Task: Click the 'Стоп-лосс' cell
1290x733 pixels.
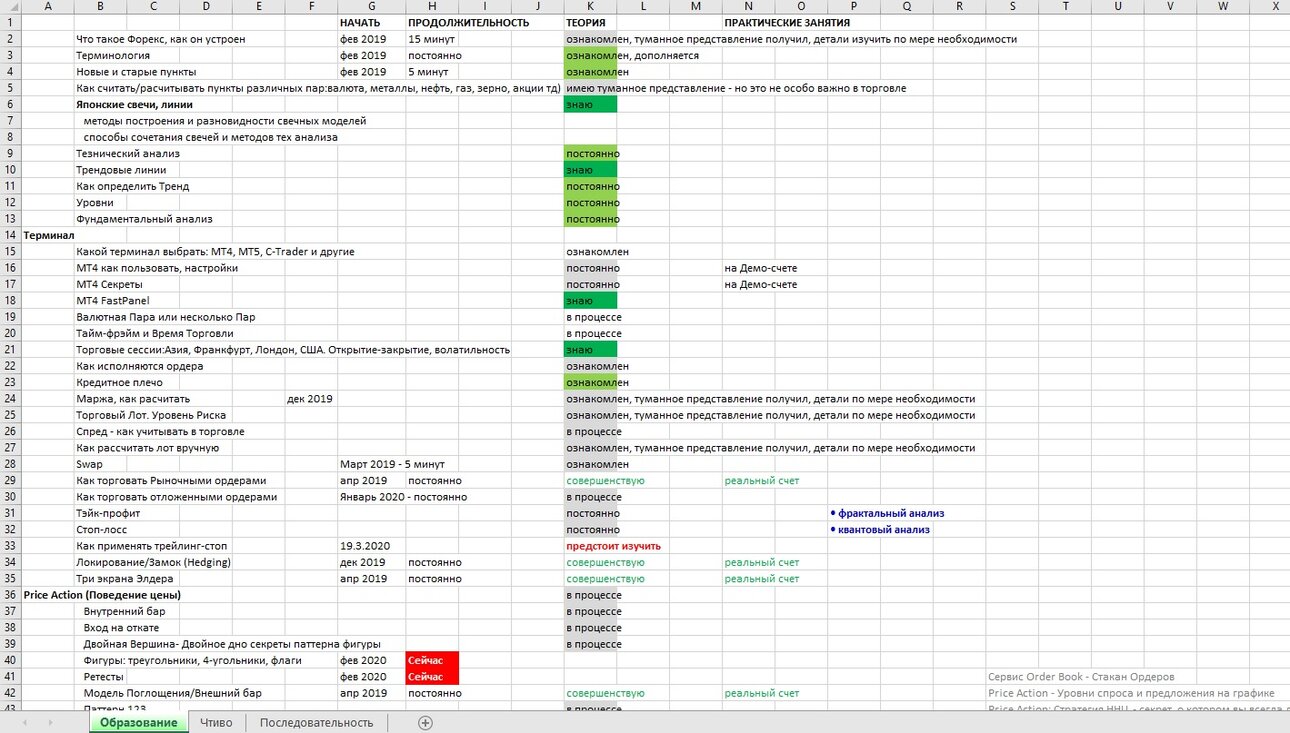Action: click(x=102, y=530)
